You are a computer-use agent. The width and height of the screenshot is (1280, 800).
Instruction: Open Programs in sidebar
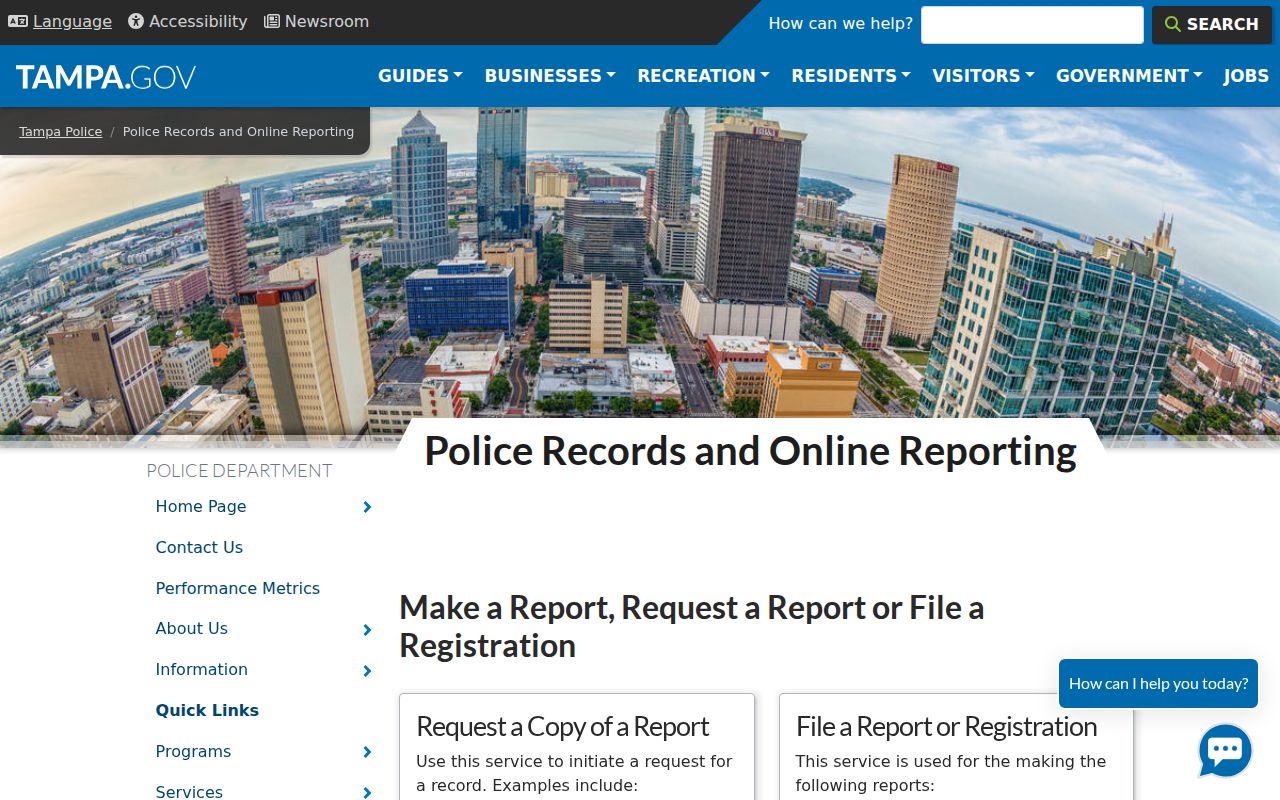coord(193,751)
